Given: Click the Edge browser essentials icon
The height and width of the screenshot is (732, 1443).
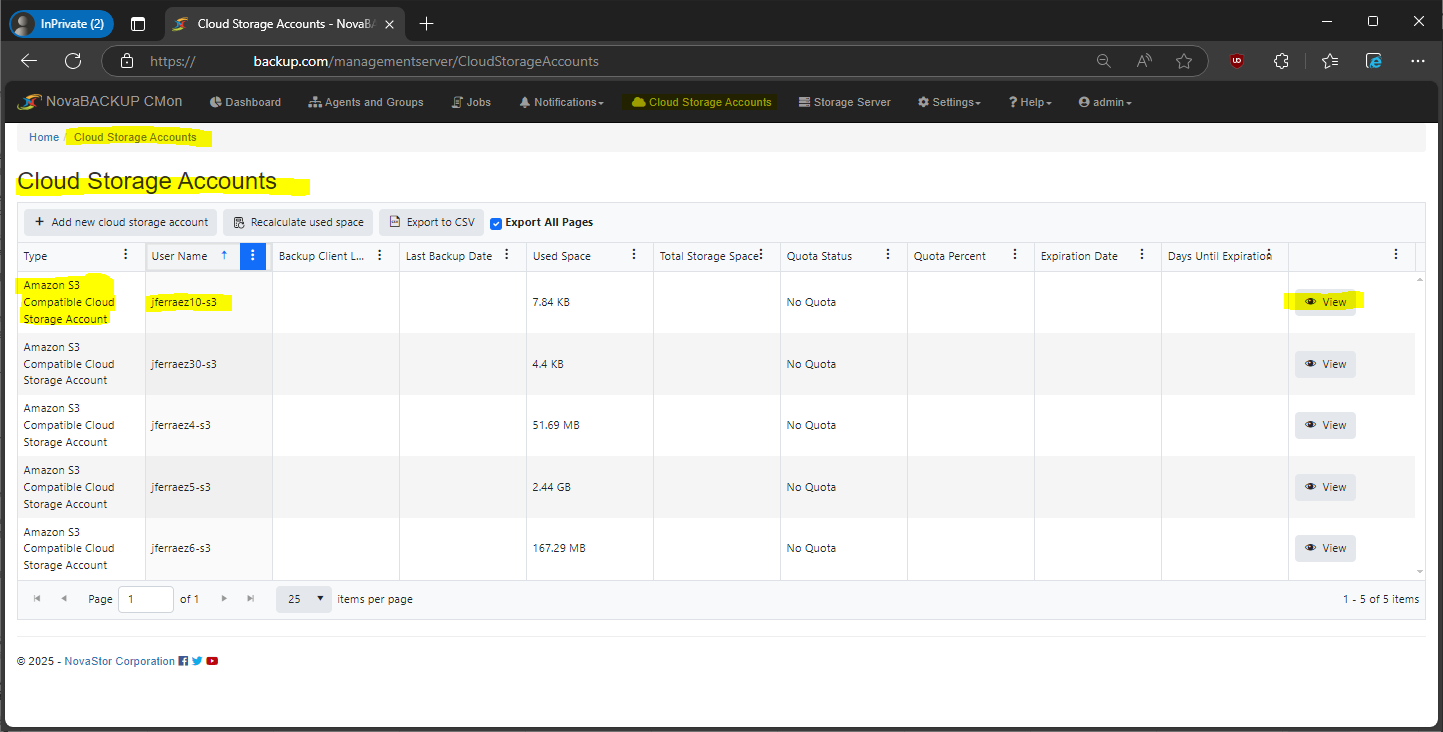Looking at the screenshot, I should pyautogui.click(x=1374, y=61).
